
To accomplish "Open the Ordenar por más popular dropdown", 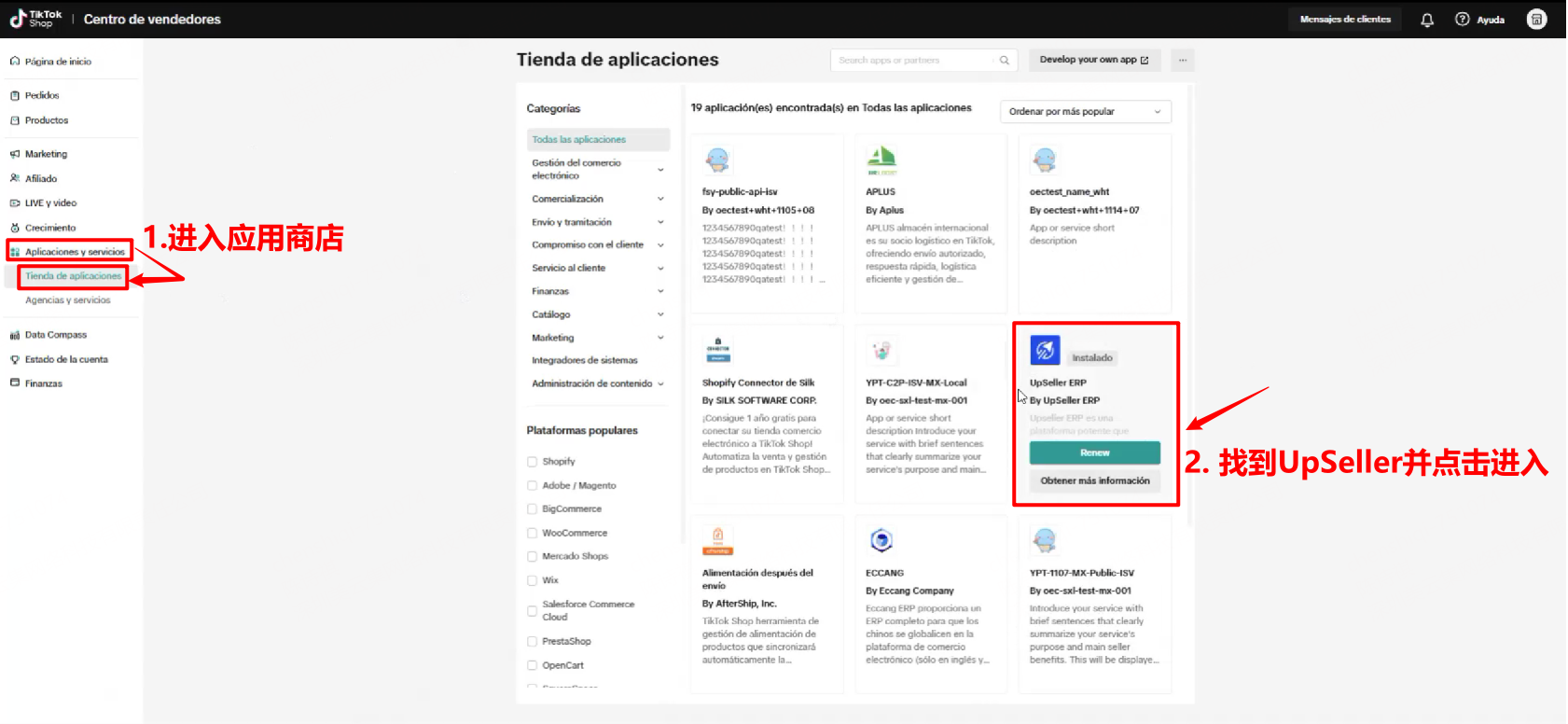I will [x=1086, y=112].
